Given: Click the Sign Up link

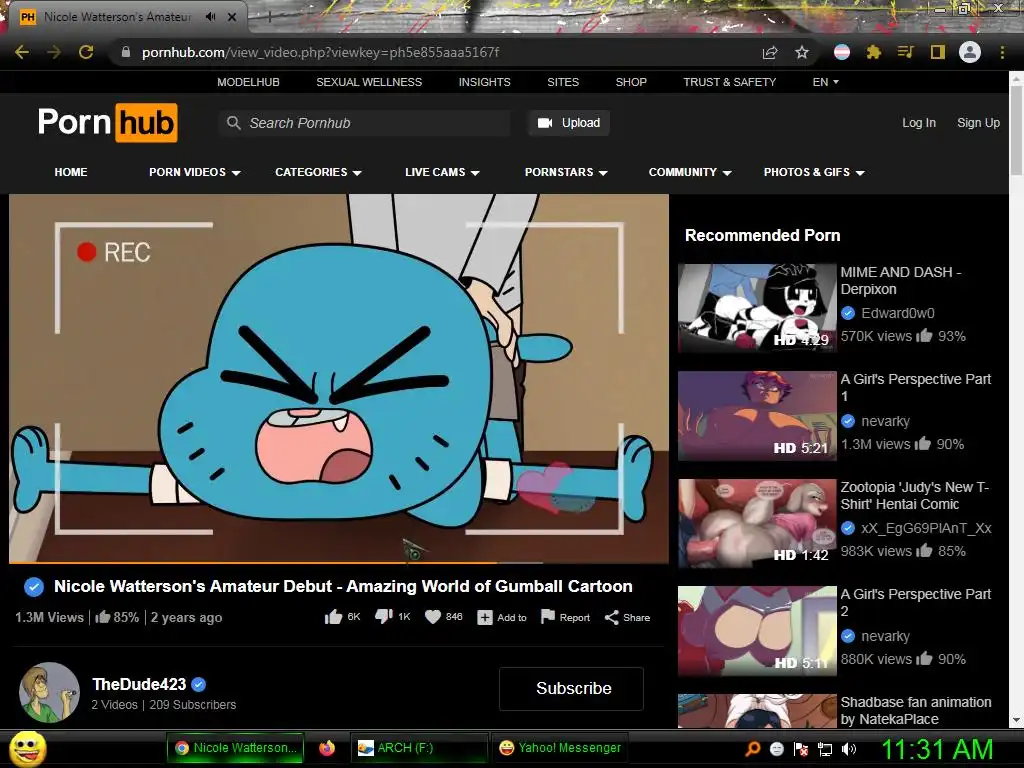Looking at the screenshot, I should 978,123.
